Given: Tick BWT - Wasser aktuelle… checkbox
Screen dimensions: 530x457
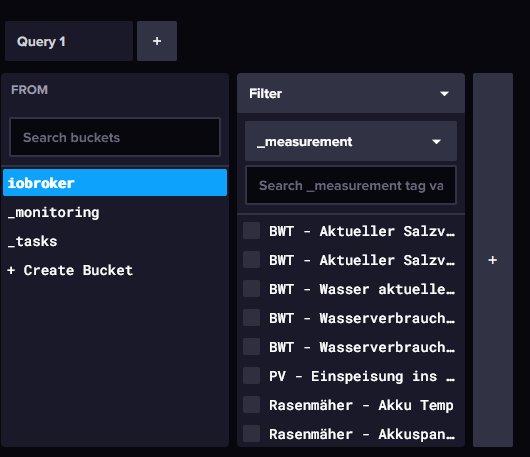Looking at the screenshot, I should (x=251, y=289).
